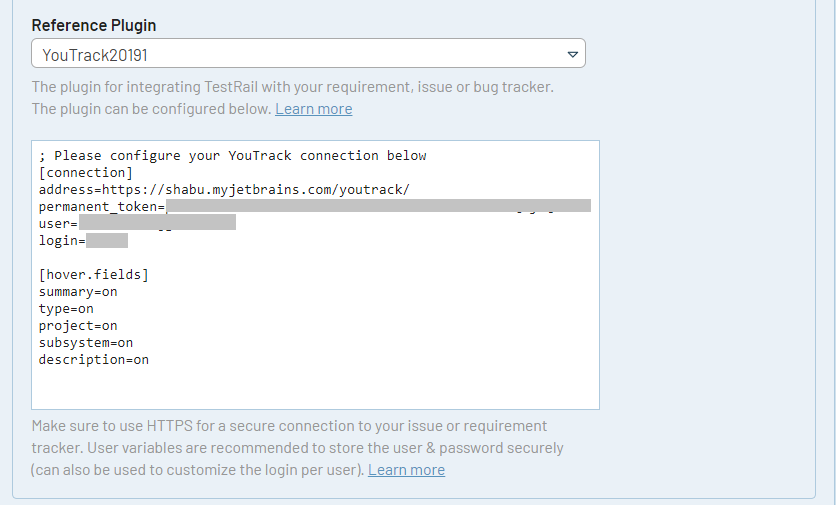This screenshot has width=836, height=505.
Task: Click the address URL line in the configuration
Action: 224,189
